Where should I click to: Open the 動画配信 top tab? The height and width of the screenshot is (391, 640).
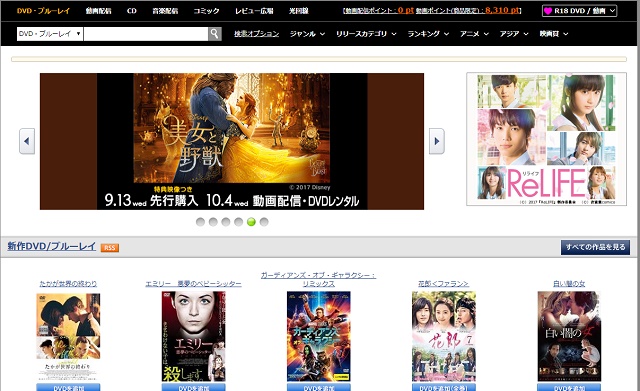(x=98, y=11)
